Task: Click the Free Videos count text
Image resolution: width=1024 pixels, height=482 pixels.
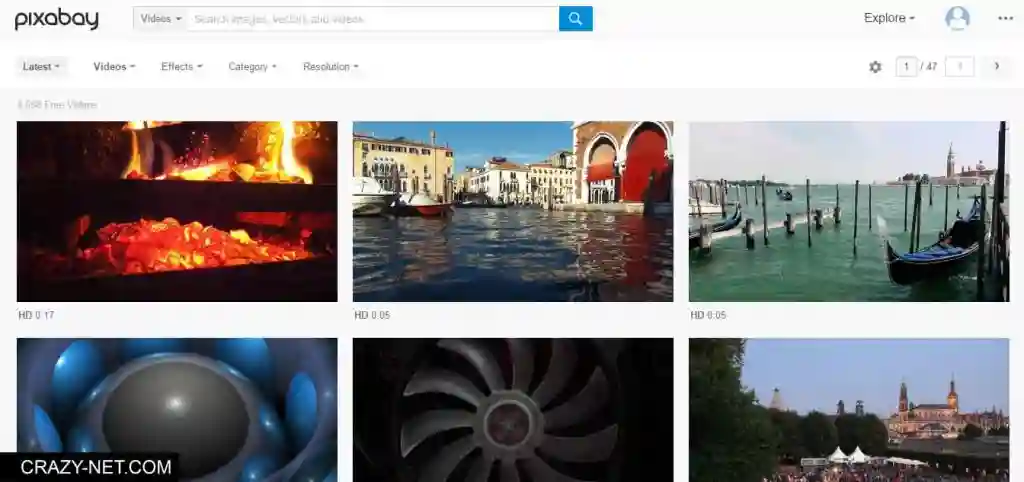Action: [57, 104]
